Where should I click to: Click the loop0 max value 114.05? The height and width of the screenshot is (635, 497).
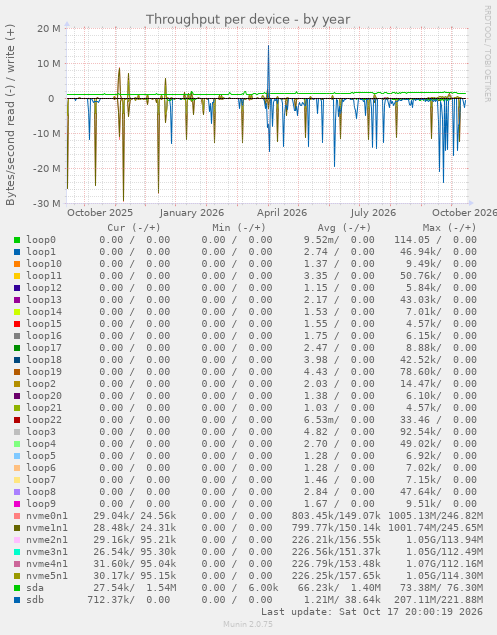click(x=412, y=240)
